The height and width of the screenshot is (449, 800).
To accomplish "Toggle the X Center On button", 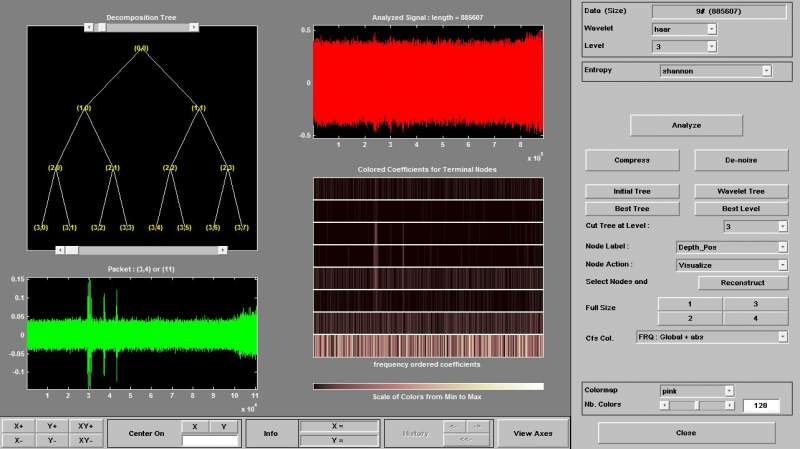I will click(195, 426).
